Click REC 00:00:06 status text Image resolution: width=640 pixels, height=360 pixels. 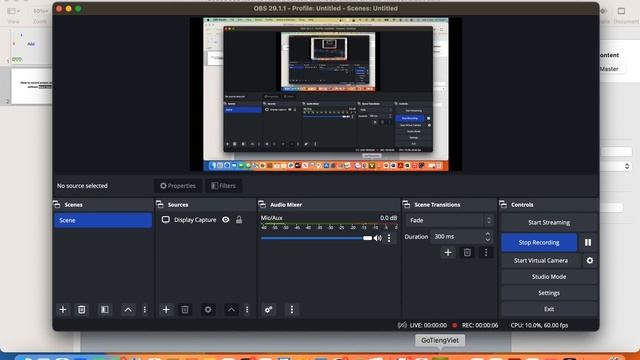tap(480, 325)
